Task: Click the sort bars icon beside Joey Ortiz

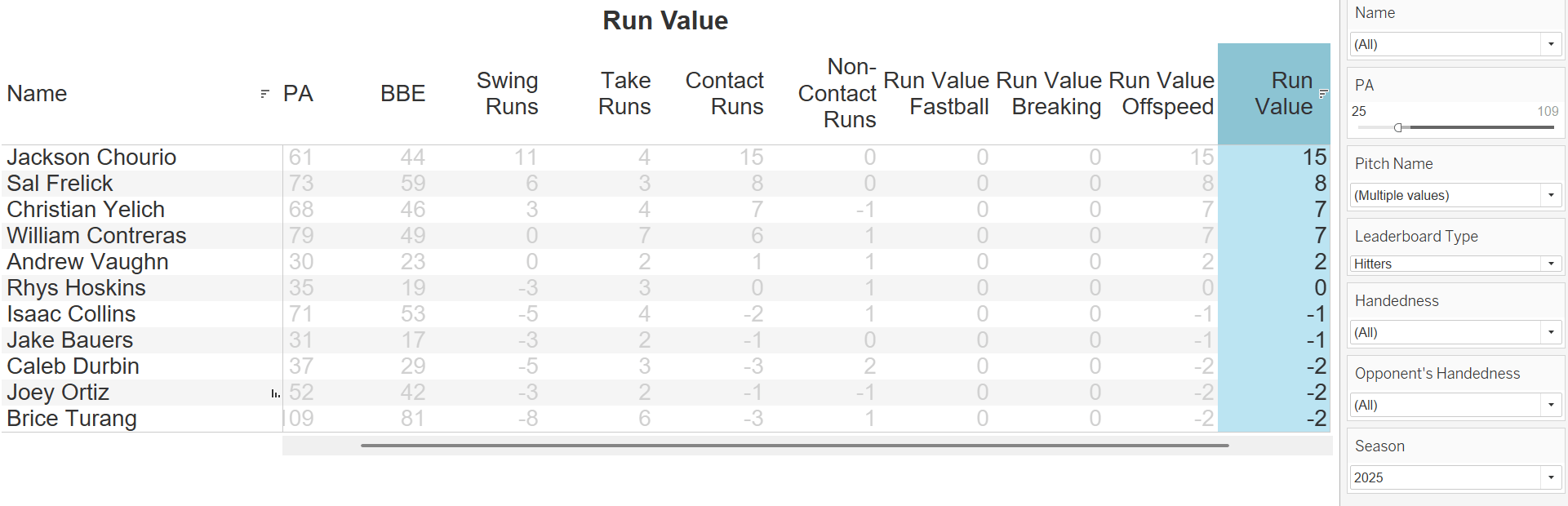Action: click(275, 393)
